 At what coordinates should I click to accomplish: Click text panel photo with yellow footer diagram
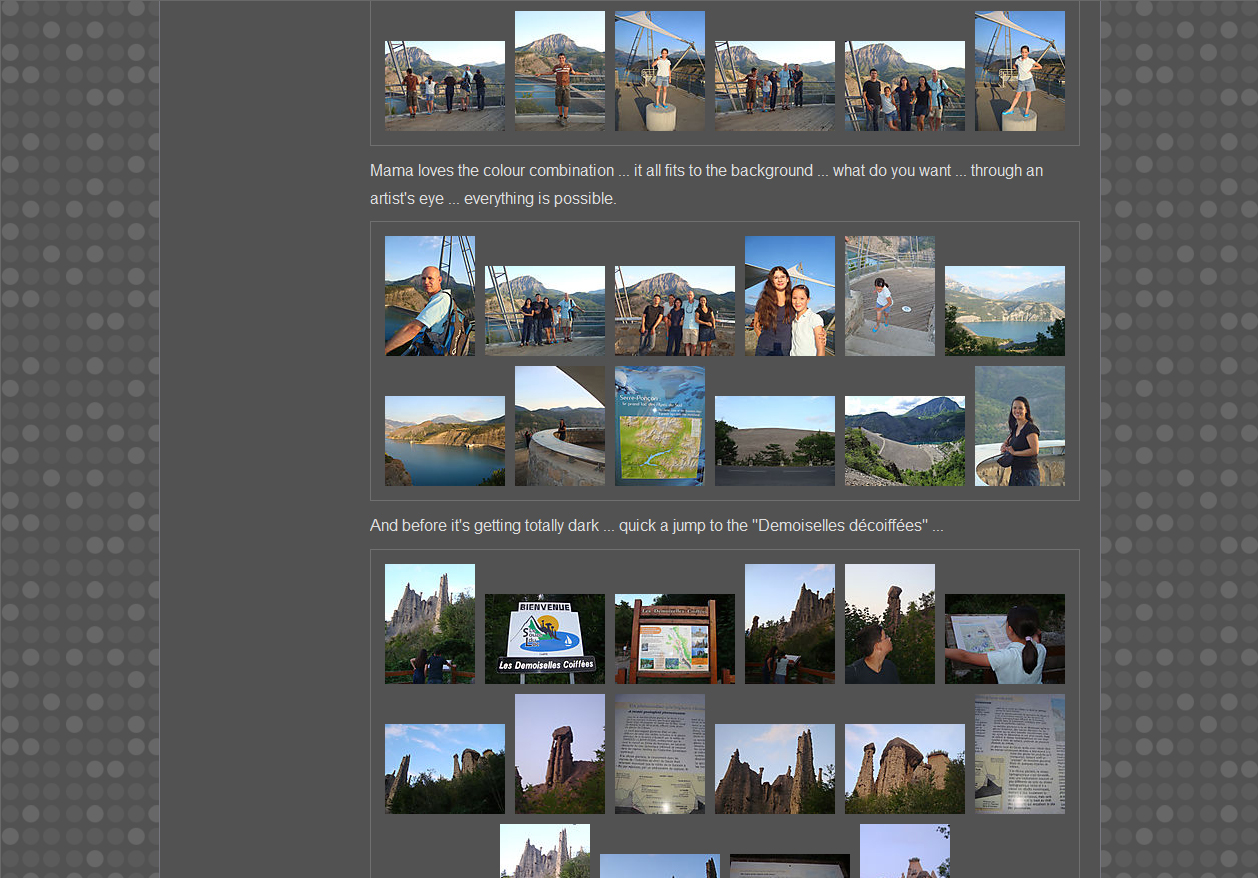[659, 754]
